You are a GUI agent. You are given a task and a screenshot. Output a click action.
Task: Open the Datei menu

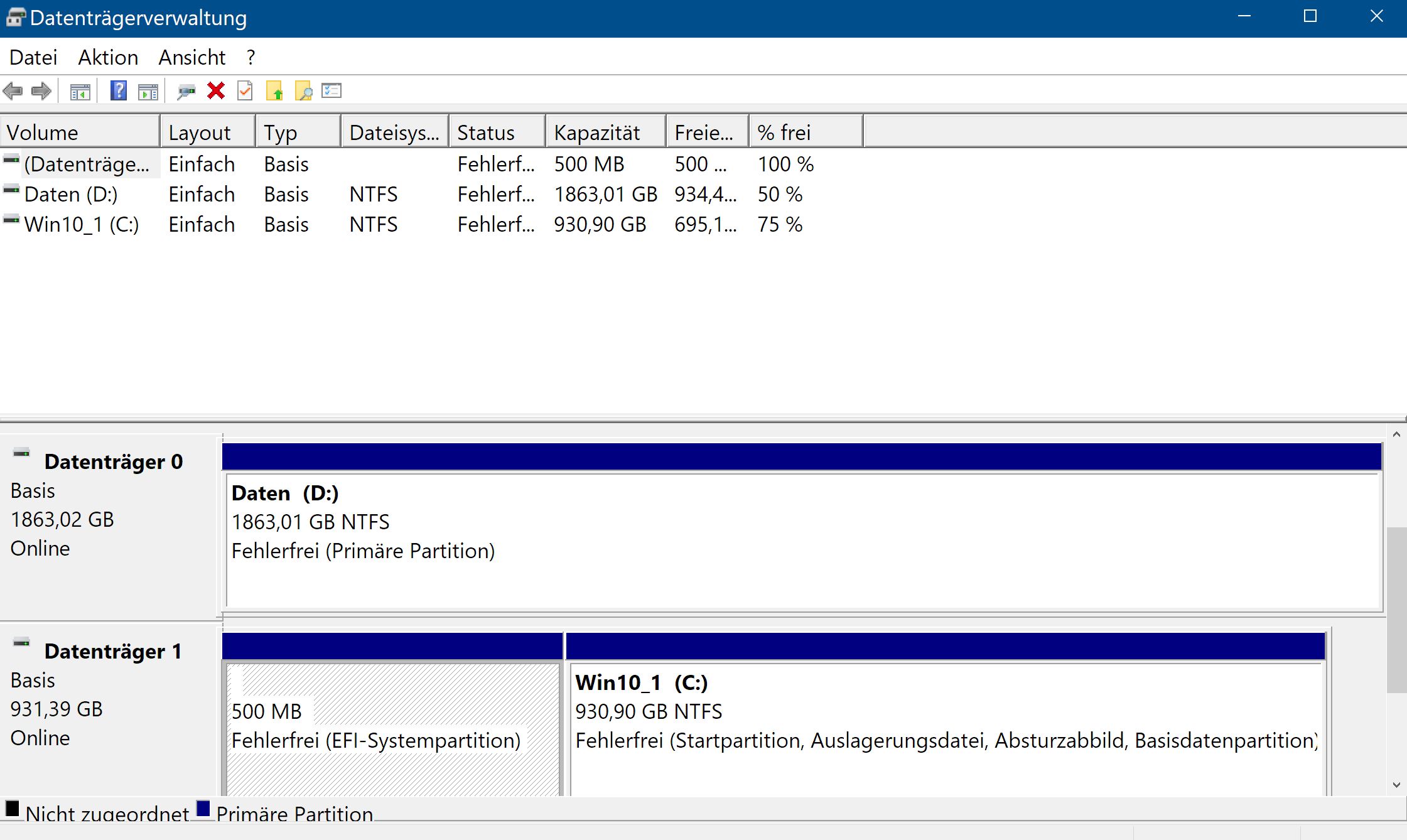[33, 57]
